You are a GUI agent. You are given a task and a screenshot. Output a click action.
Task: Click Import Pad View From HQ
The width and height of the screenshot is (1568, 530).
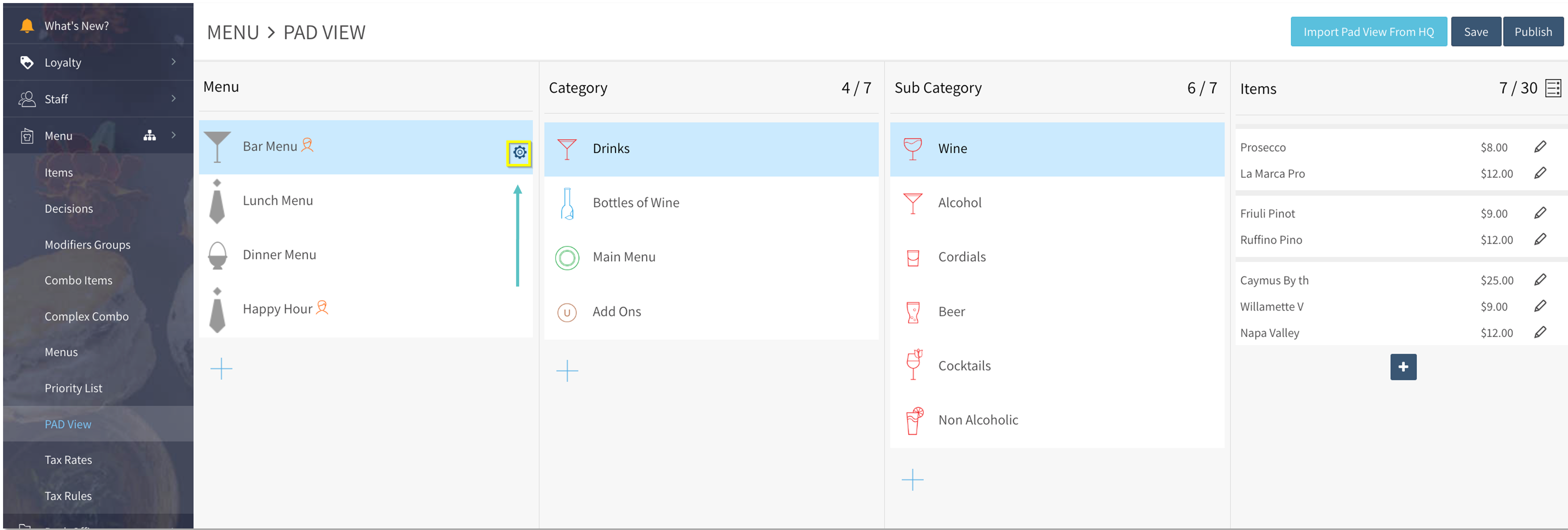(x=1368, y=32)
